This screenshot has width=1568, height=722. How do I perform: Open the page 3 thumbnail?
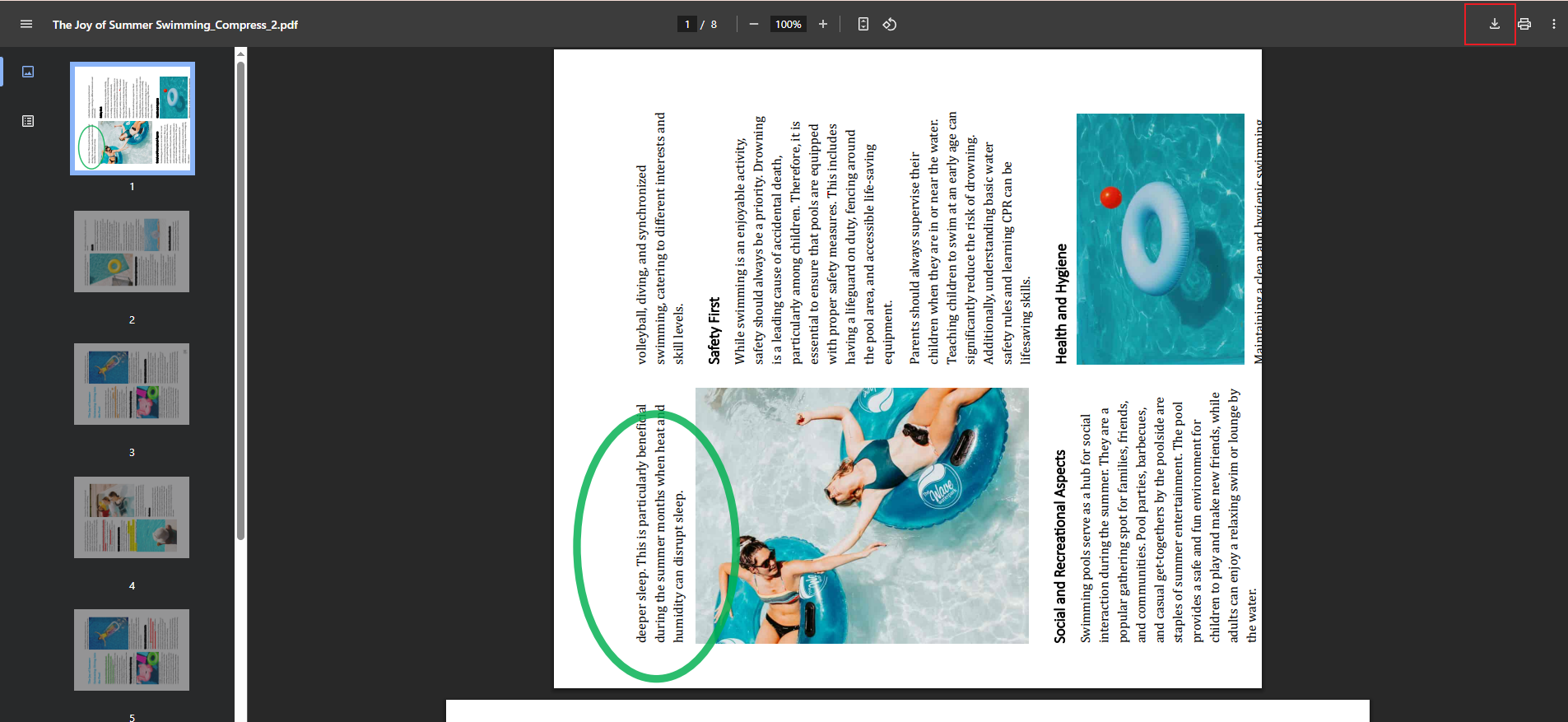click(x=132, y=384)
